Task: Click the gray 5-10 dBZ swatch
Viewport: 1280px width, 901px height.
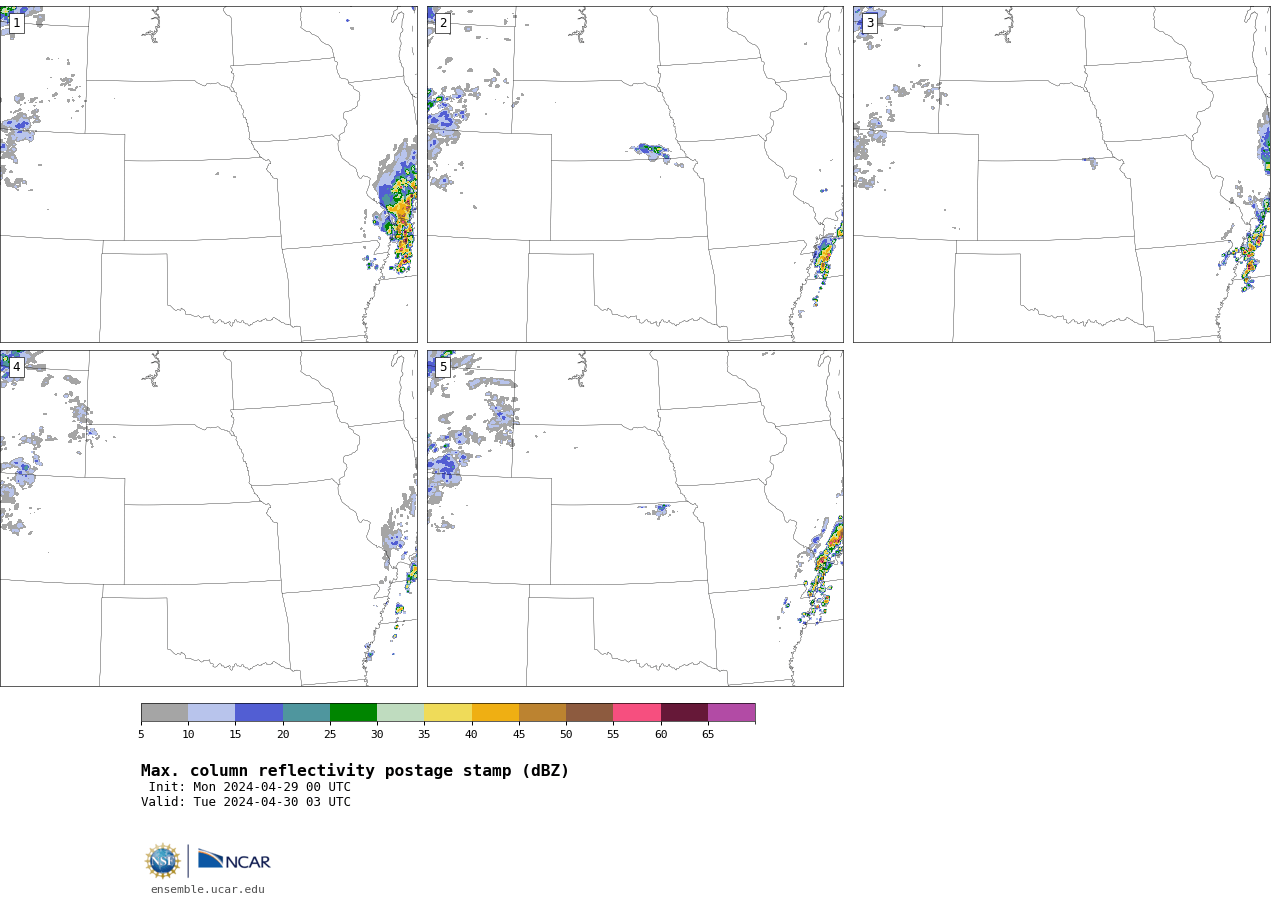Action: (x=164, y=713)
